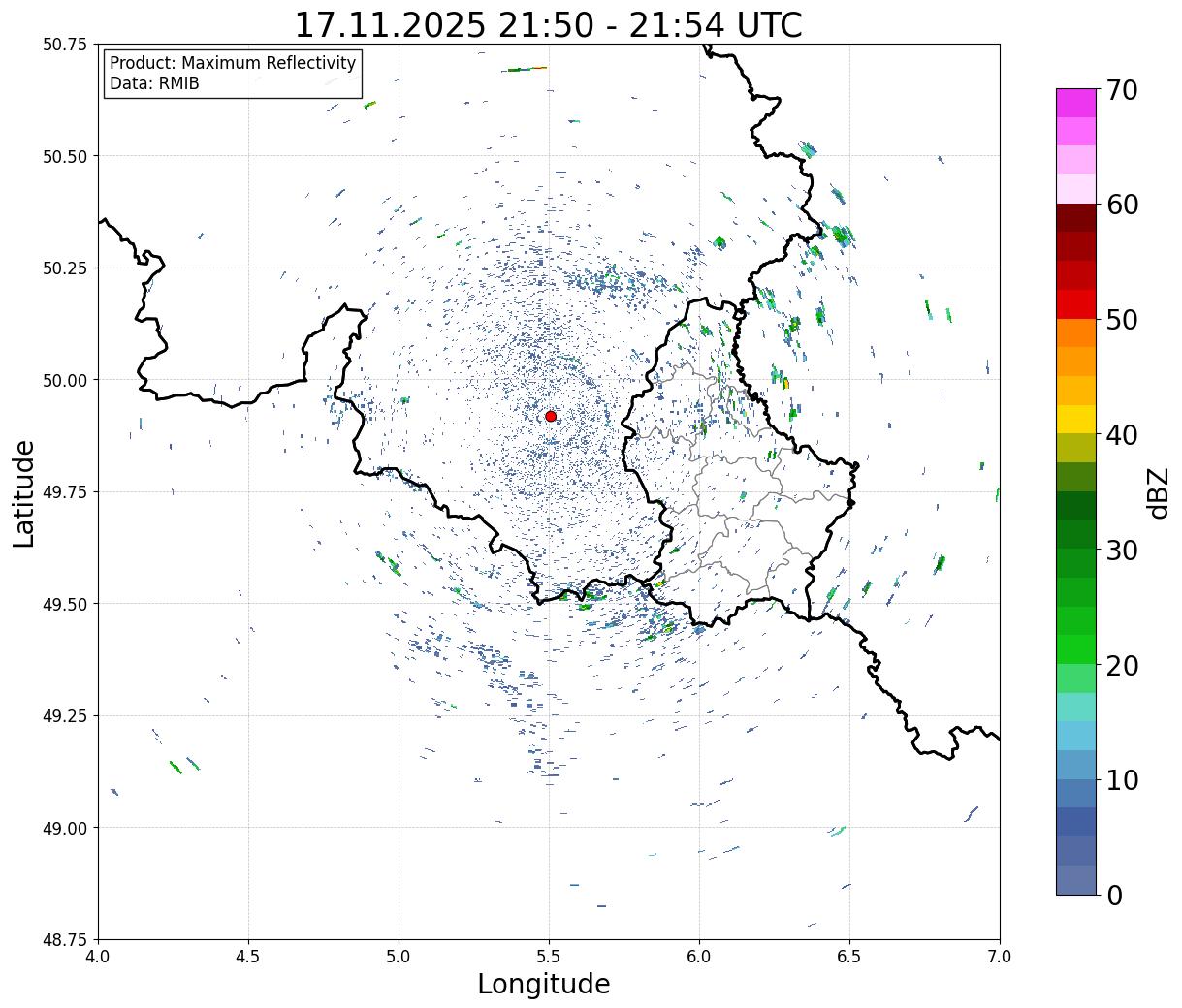Click the colorbar tick label 30
This screenshot has height=1008, width=1182.
click(x=1123, y=551)
